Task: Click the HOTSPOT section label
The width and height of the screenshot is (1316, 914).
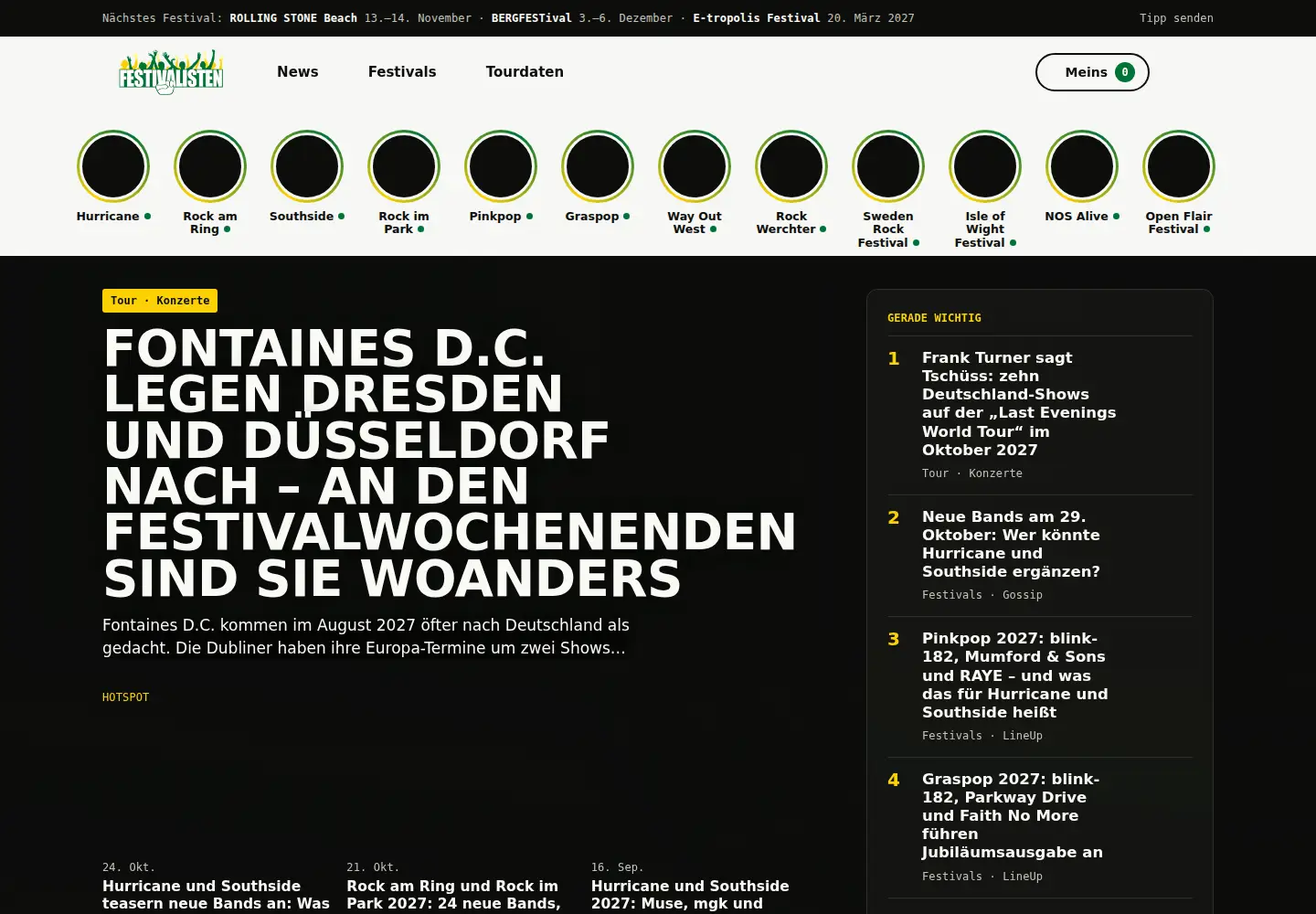Action: click(x=125, y=697)
